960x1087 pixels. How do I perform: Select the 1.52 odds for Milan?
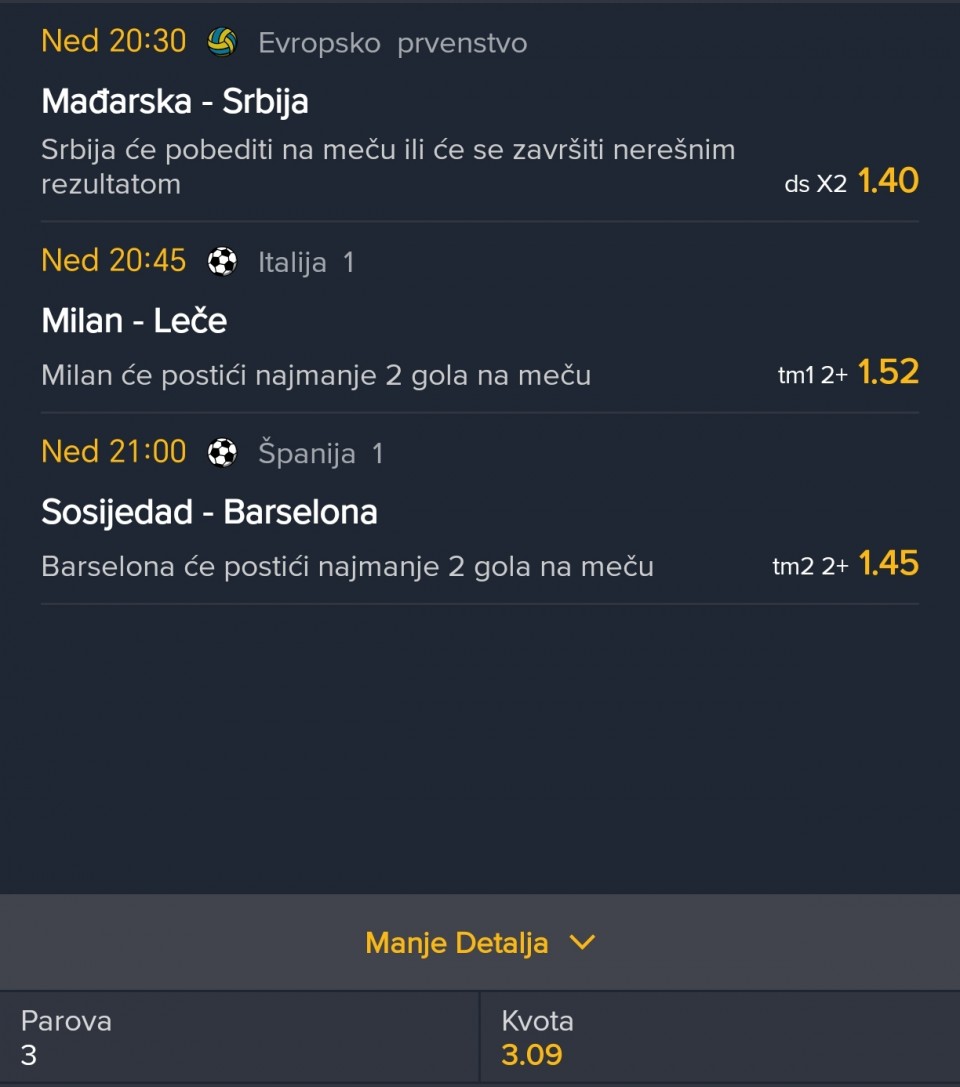tap(888, 372)
